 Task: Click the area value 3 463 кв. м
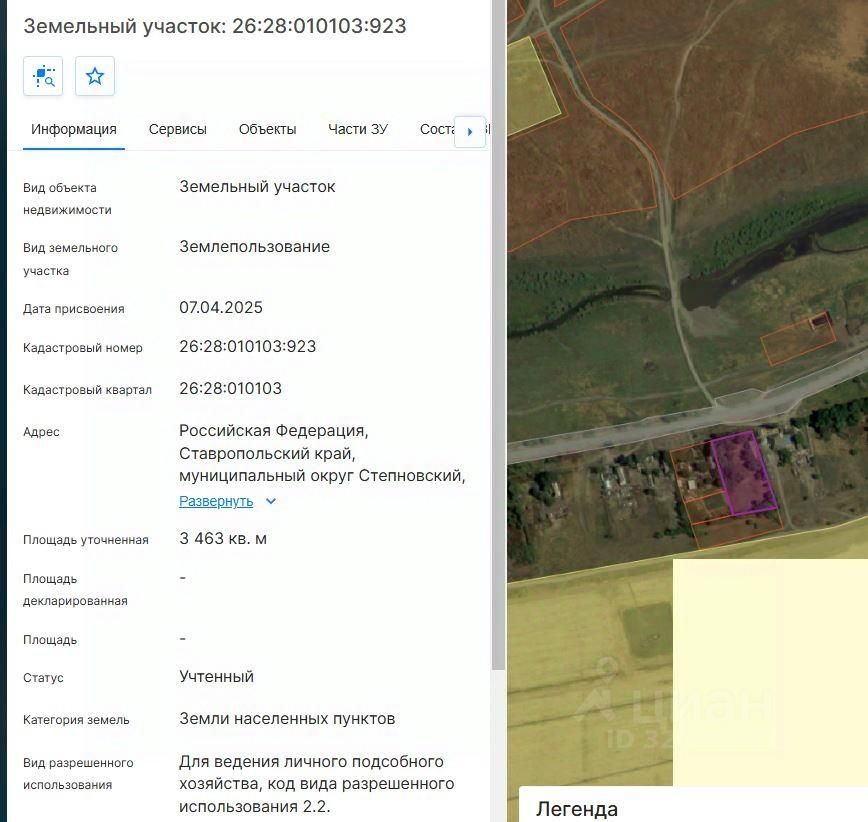[x=223, y=539]
